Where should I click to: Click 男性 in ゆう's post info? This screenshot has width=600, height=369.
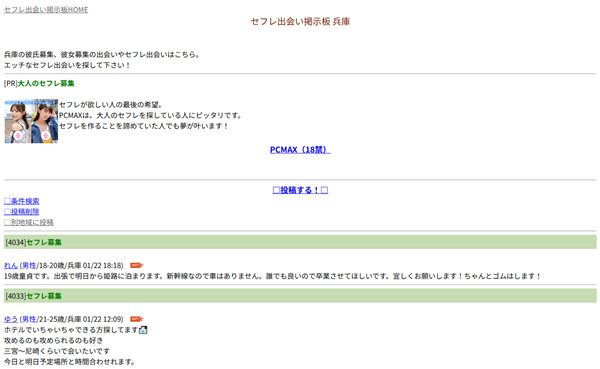click(x=29, y=319)
